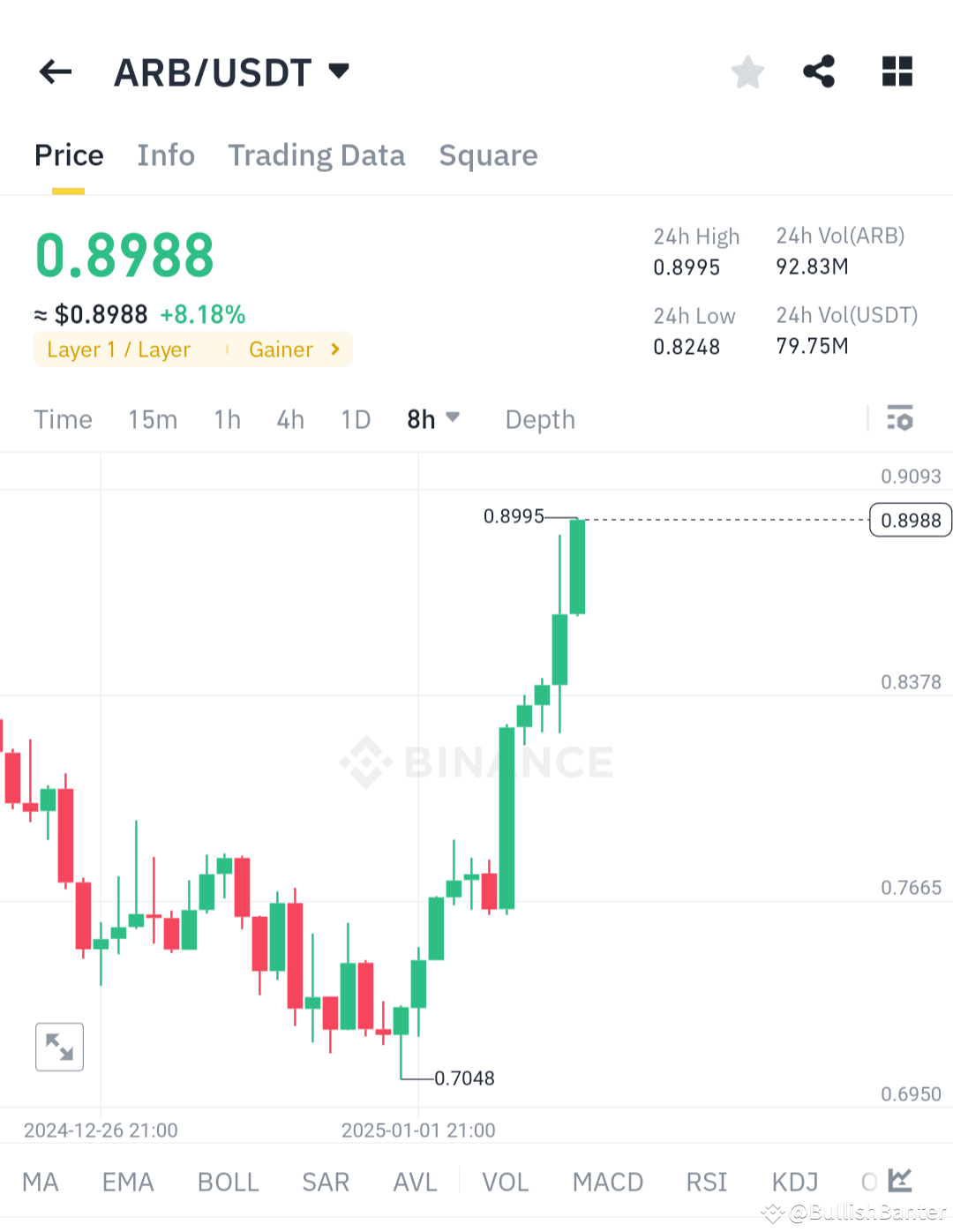Switch to the Trading Data tab
Image resolution: width=953 pixels, height=1232 pixels.
(317, 155)
